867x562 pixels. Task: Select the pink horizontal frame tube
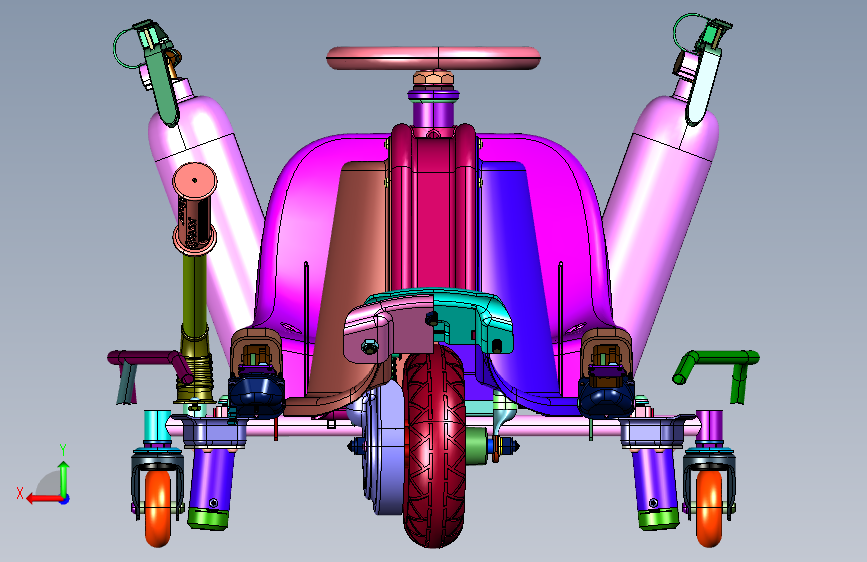315,427
